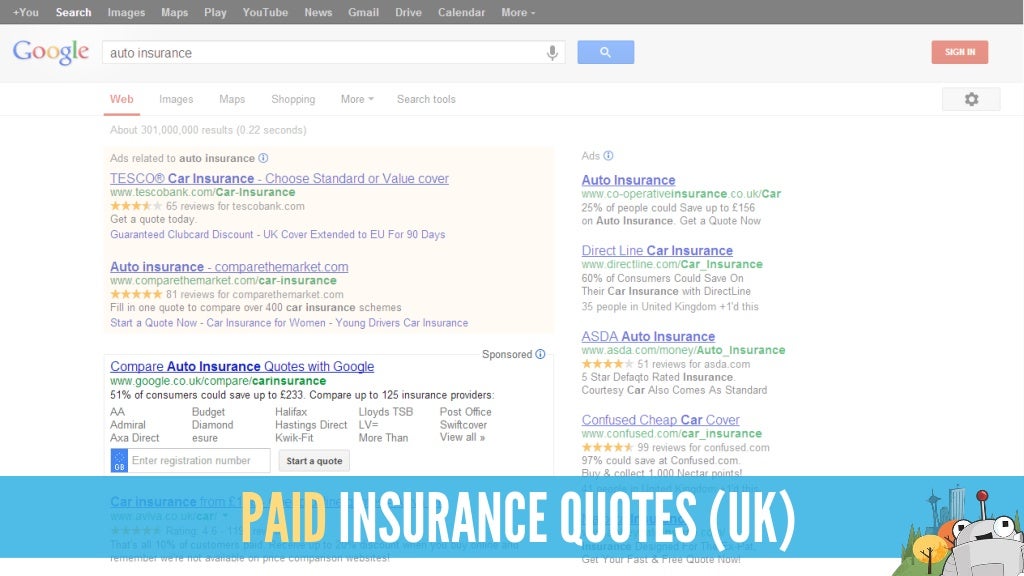Click the info icon next to Sponsored
Viewport: 1024px width, 576px height.
pyautogui.click(x=540, y=354)
